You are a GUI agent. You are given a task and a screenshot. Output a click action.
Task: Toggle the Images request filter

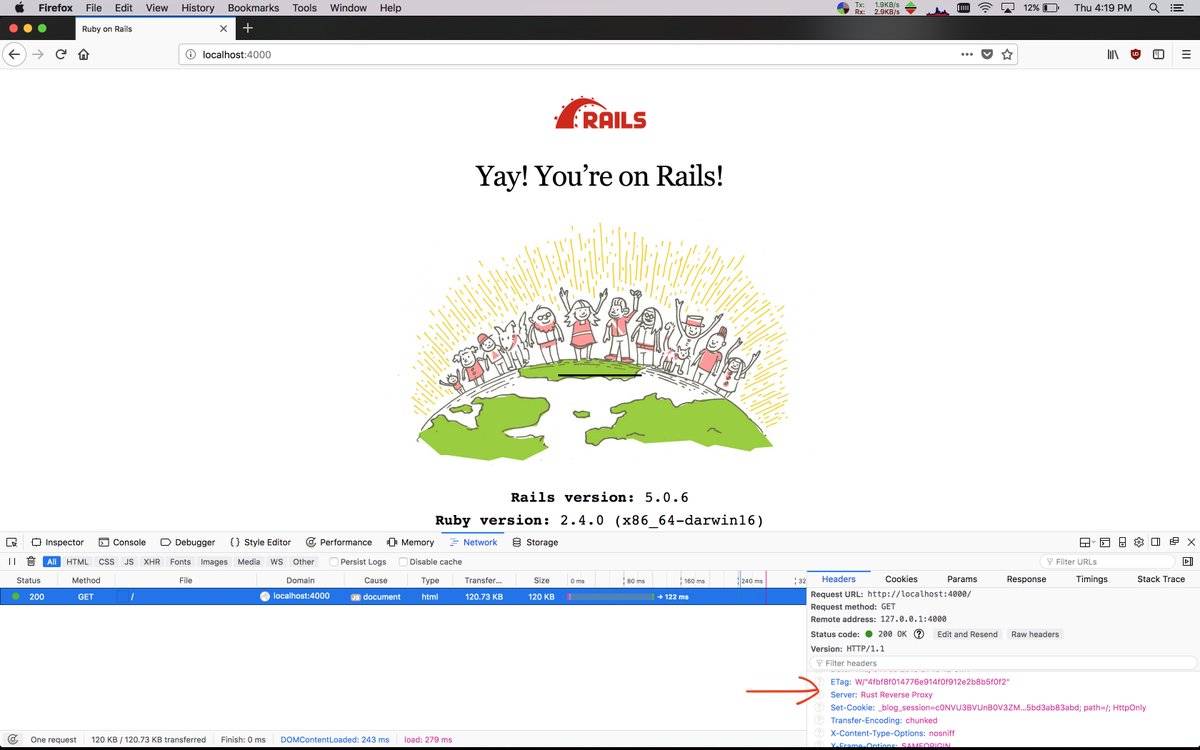tap(214, 562)
